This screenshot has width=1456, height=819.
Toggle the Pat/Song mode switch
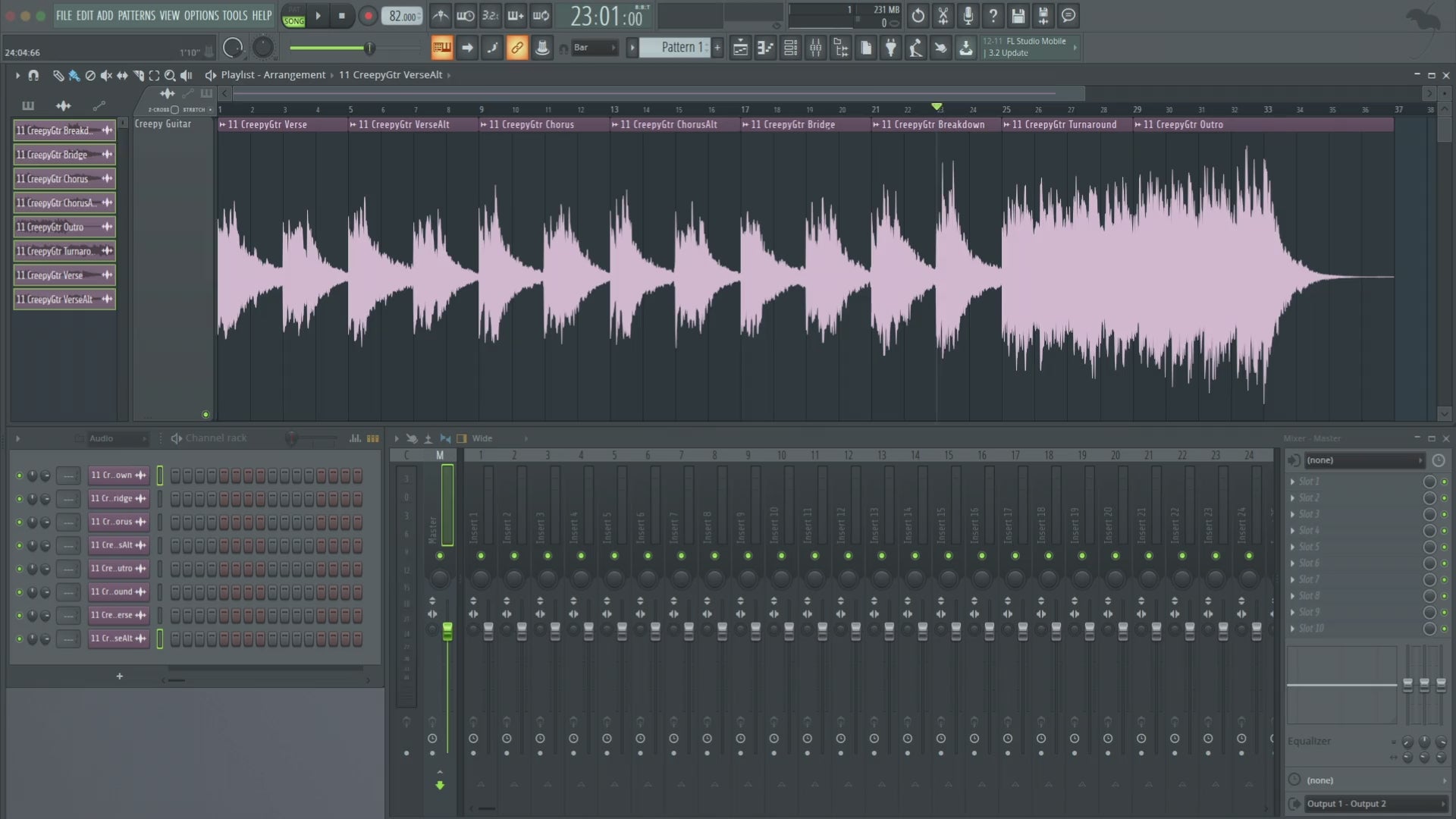point(293,16)
